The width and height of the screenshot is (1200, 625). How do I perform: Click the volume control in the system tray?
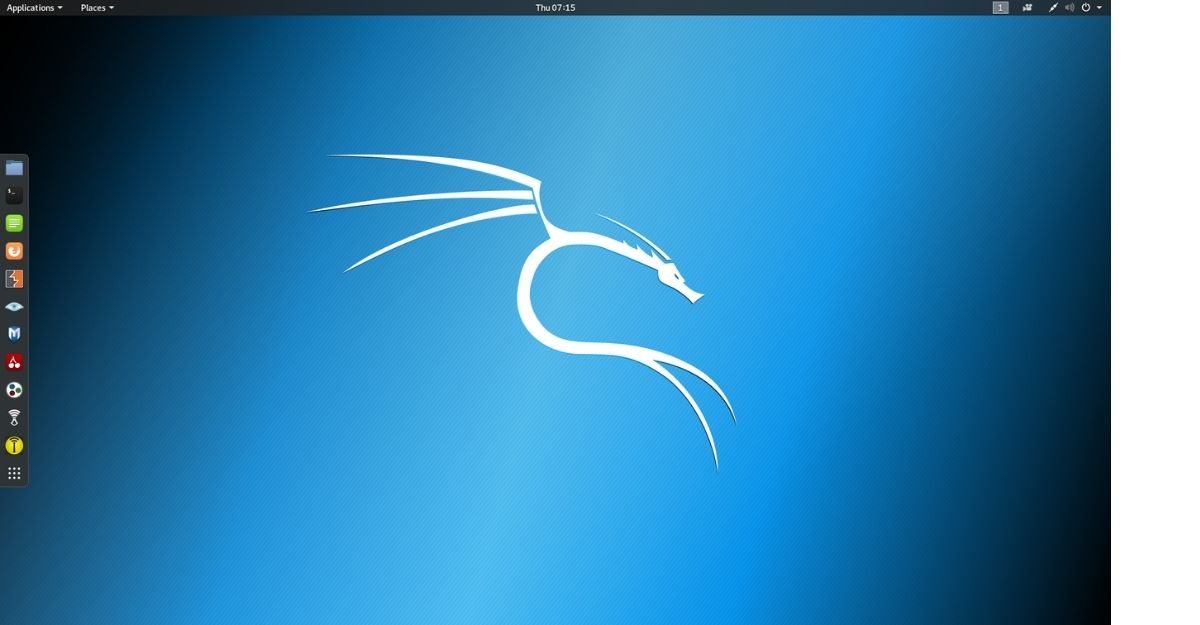click(x=1068, y=7)
